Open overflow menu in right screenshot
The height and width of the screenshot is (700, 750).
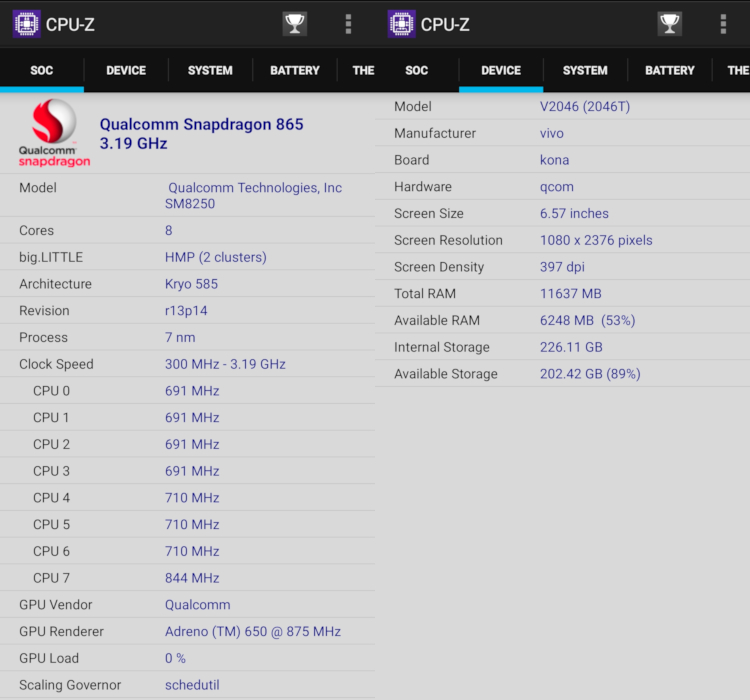point(723,24)
